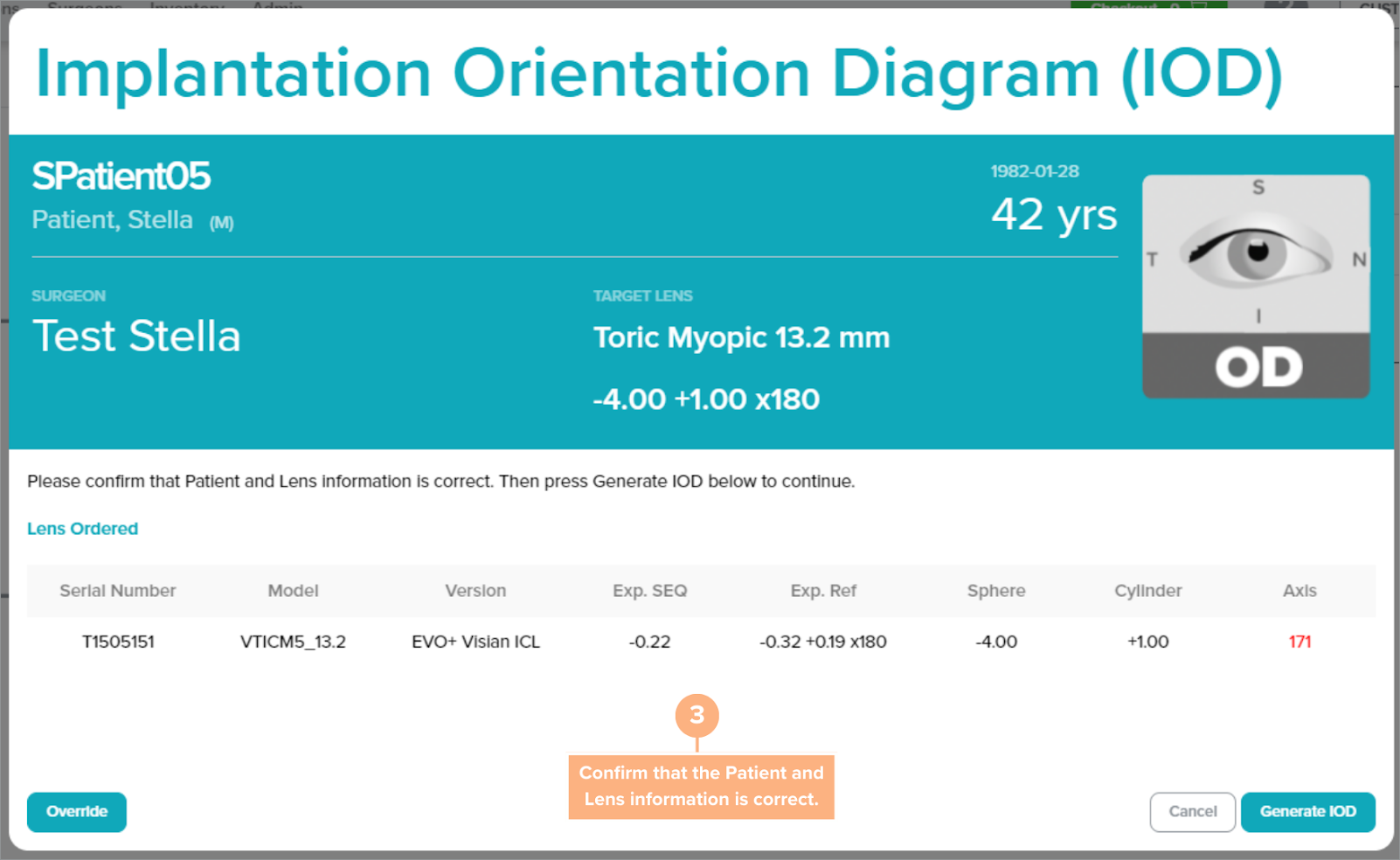The image size is (1400, 860).
Task: Click the orange step 3 marker
Action: pos(697,715)
